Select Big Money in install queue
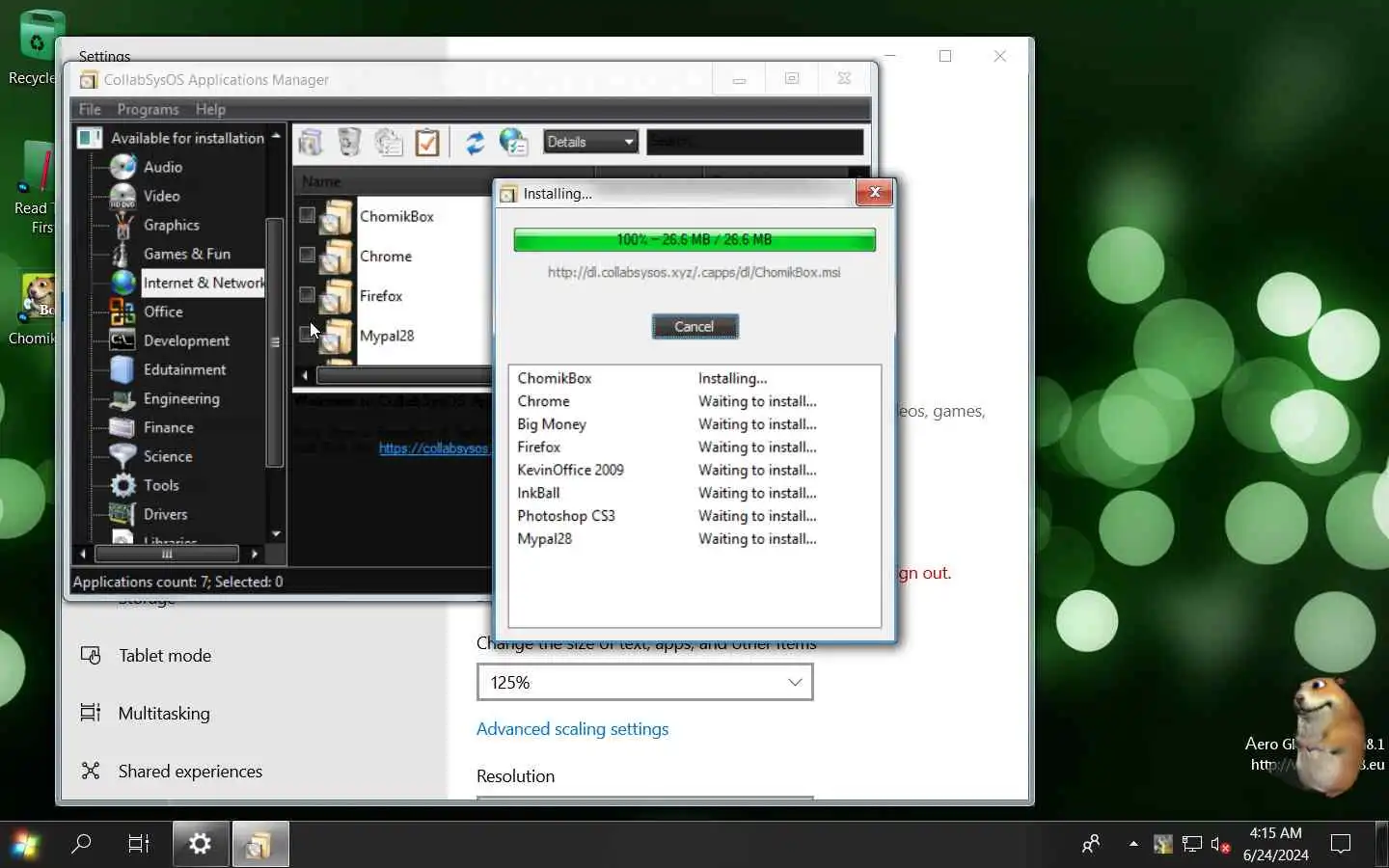Screen dimensions: 1389x868 pos(552,424)
